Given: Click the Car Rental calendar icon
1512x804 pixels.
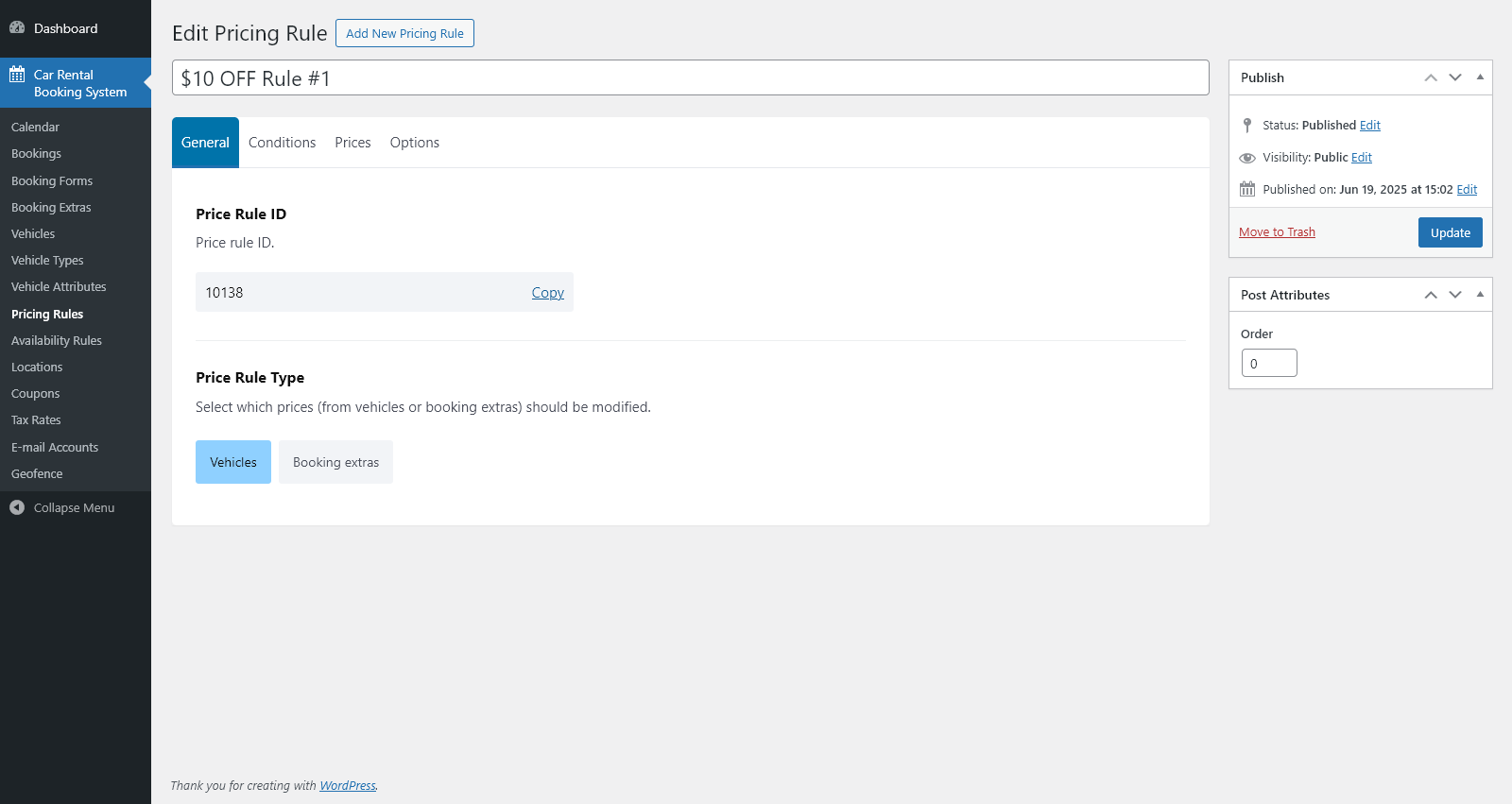Looking at the screenshot, I should point(17,75).
